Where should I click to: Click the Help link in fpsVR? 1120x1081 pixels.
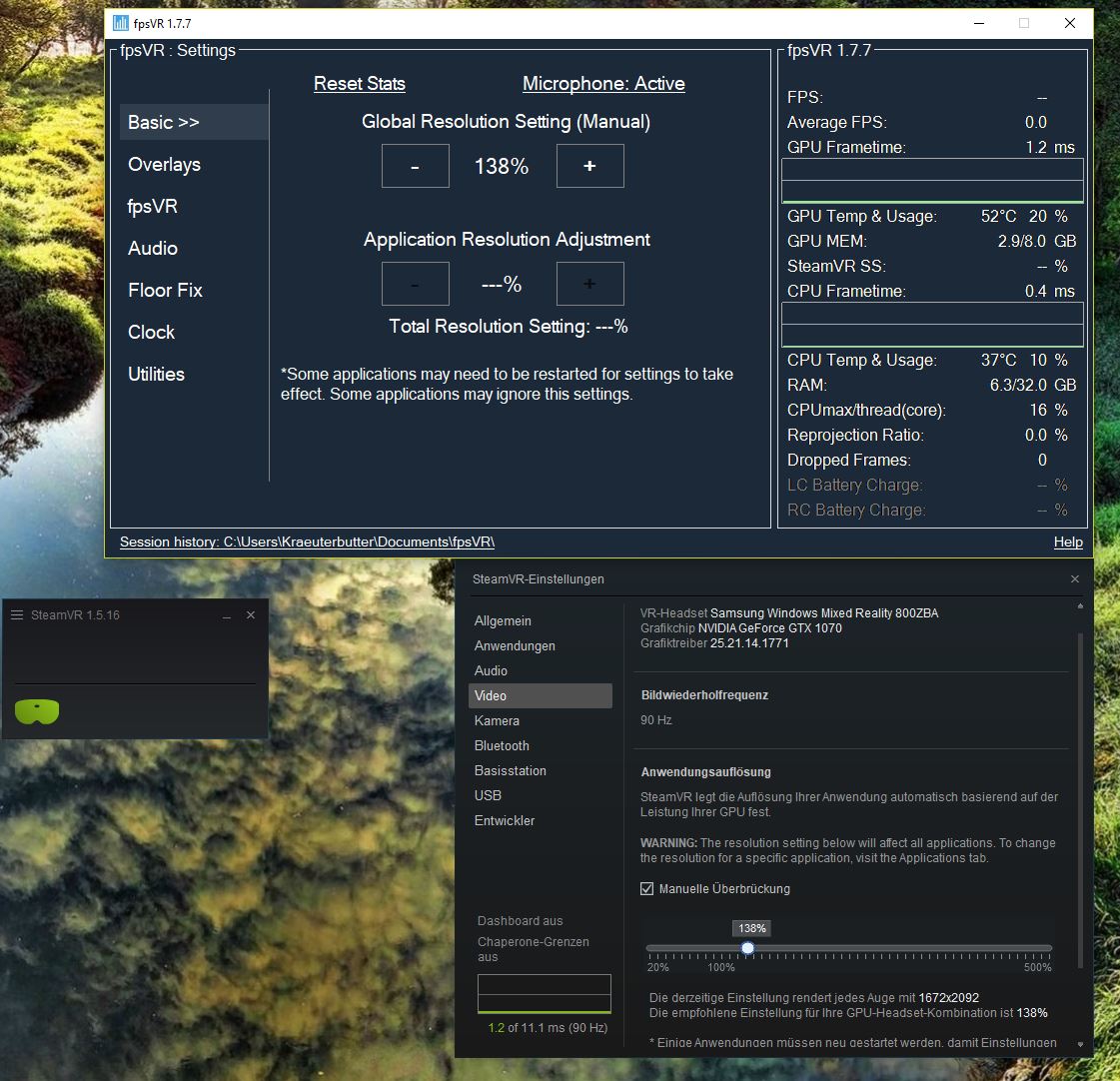1068,541
